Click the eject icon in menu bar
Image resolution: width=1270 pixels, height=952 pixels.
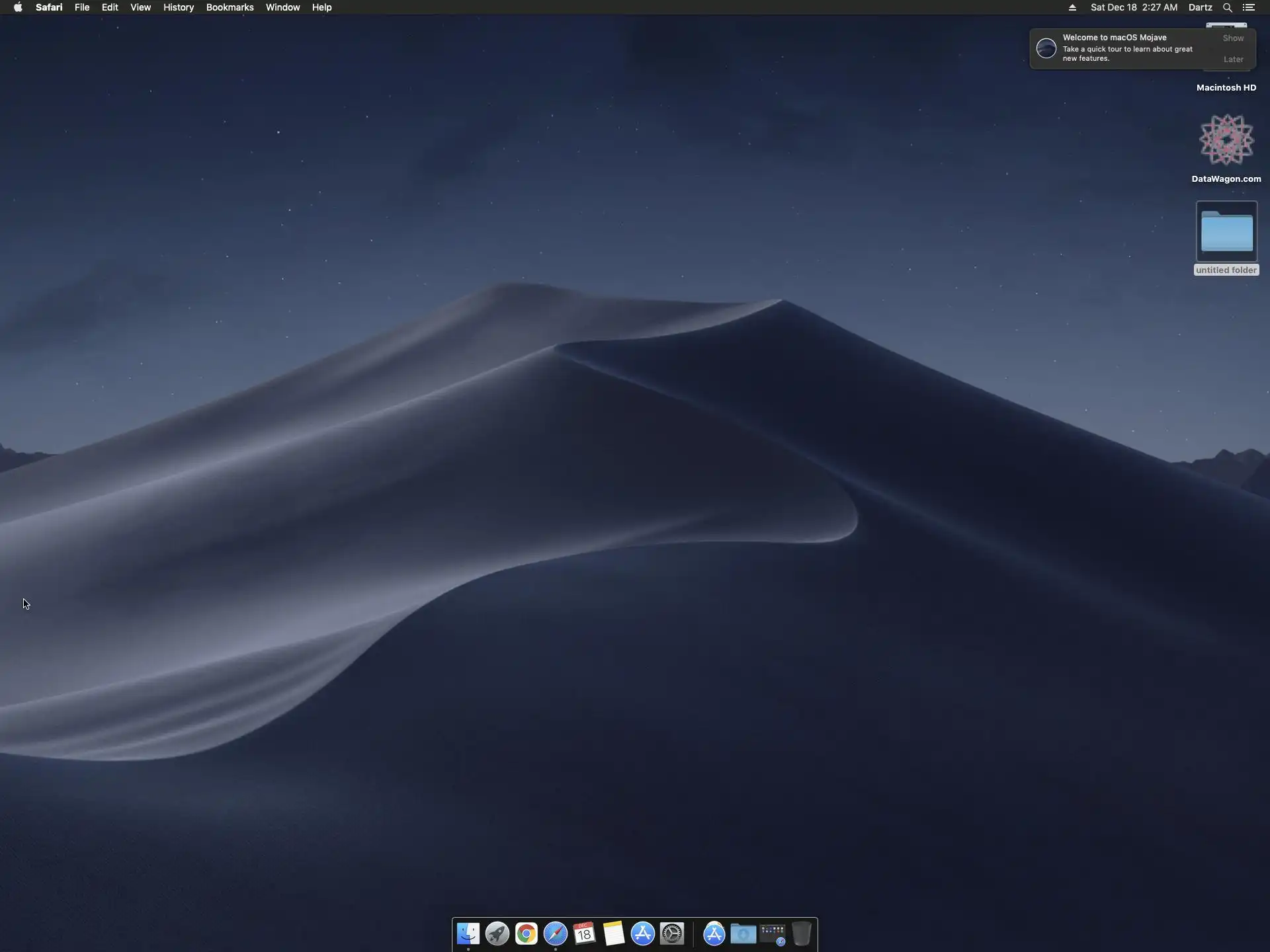pyautogui.click(x=1072, y=7)
